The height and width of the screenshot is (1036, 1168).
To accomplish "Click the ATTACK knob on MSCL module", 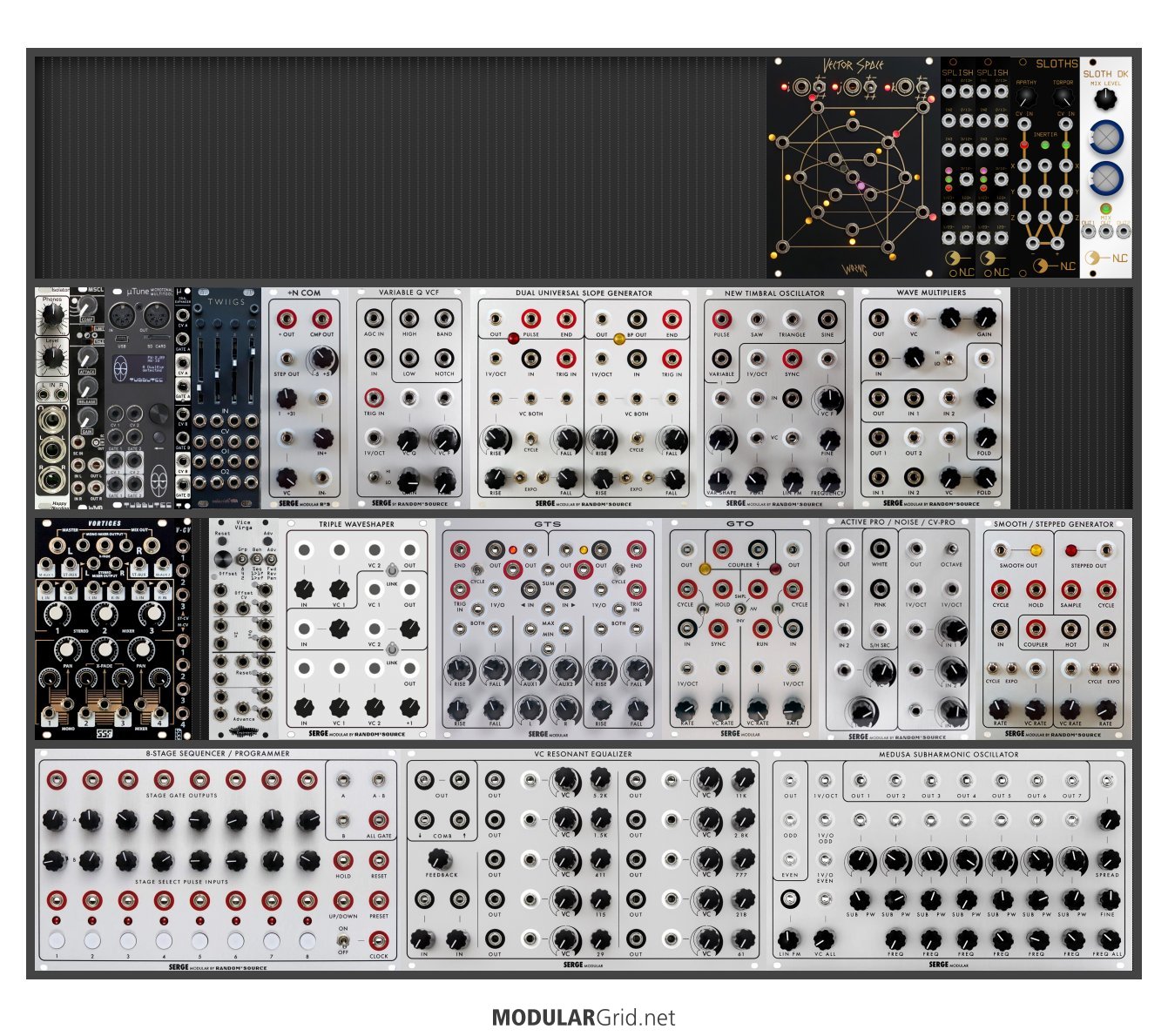I will click(86, 357).
